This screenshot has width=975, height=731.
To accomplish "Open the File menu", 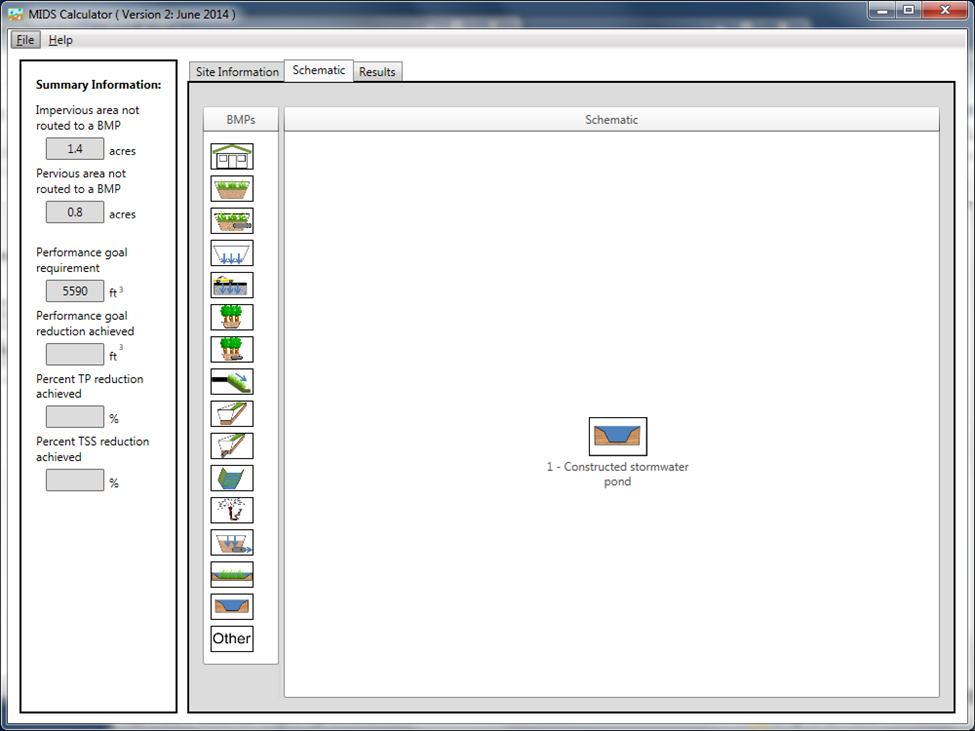I will (26, 40).
